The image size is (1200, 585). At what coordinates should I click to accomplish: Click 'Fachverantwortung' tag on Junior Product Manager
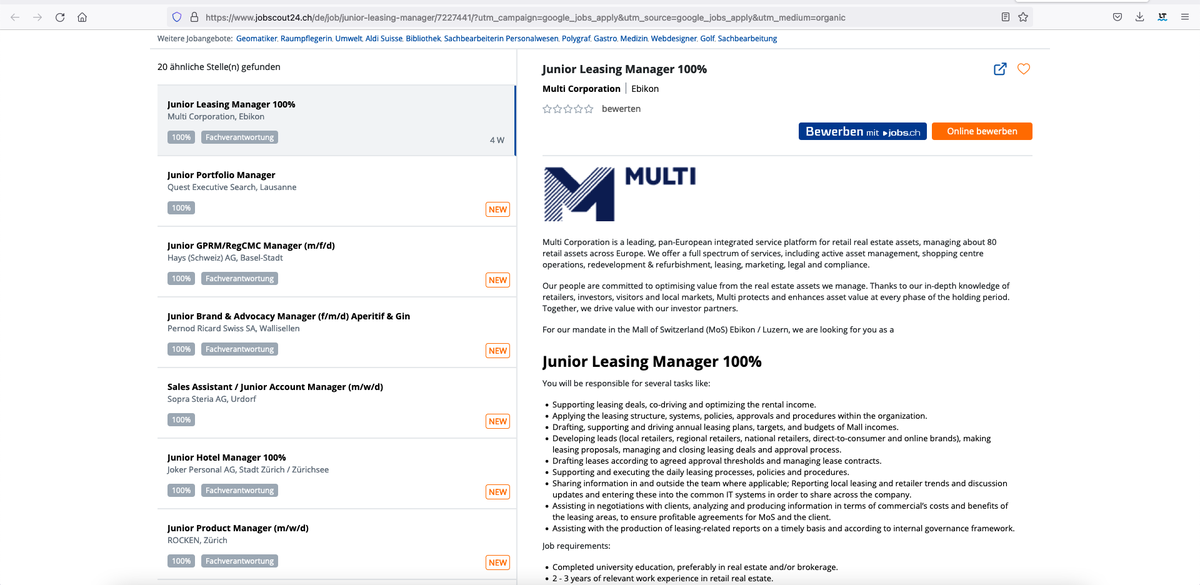[239, 561]
